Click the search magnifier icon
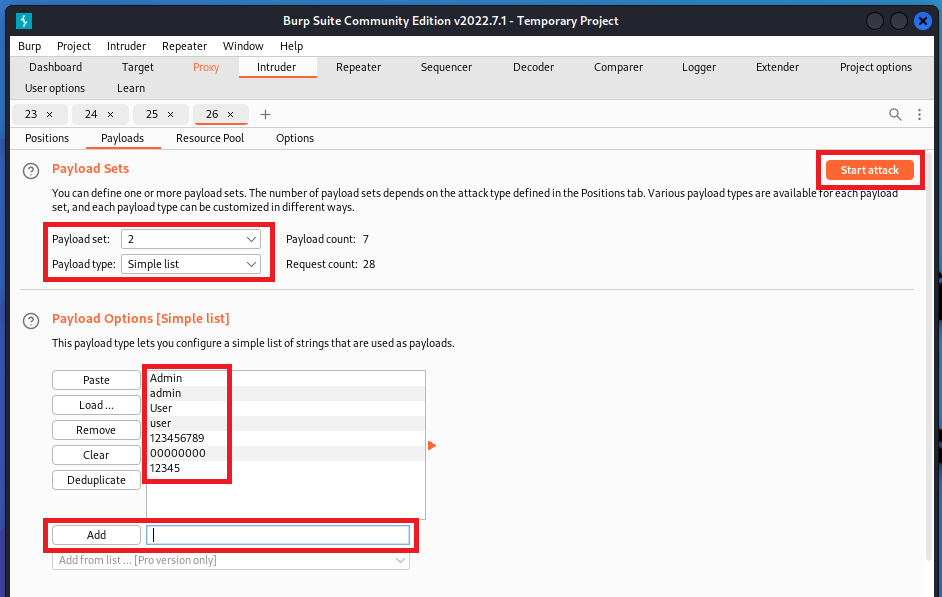 (x=895, y=114)
